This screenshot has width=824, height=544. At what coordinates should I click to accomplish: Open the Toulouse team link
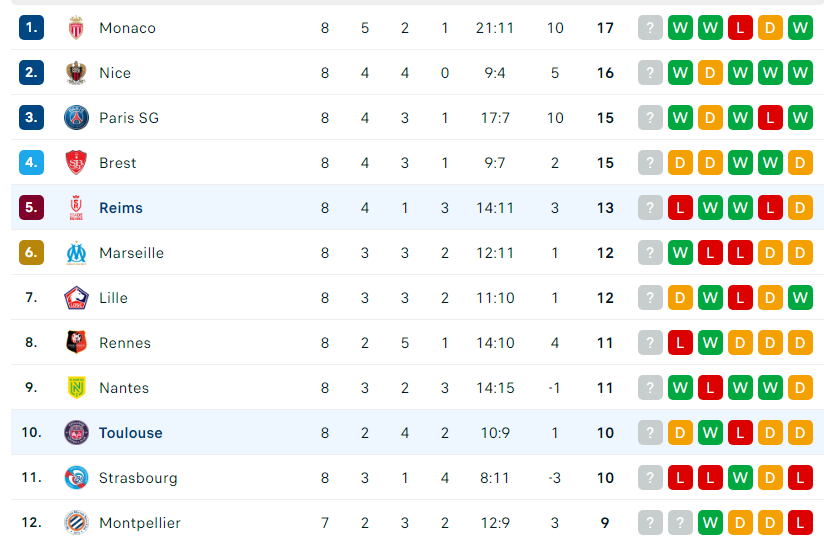pos(131,433)
